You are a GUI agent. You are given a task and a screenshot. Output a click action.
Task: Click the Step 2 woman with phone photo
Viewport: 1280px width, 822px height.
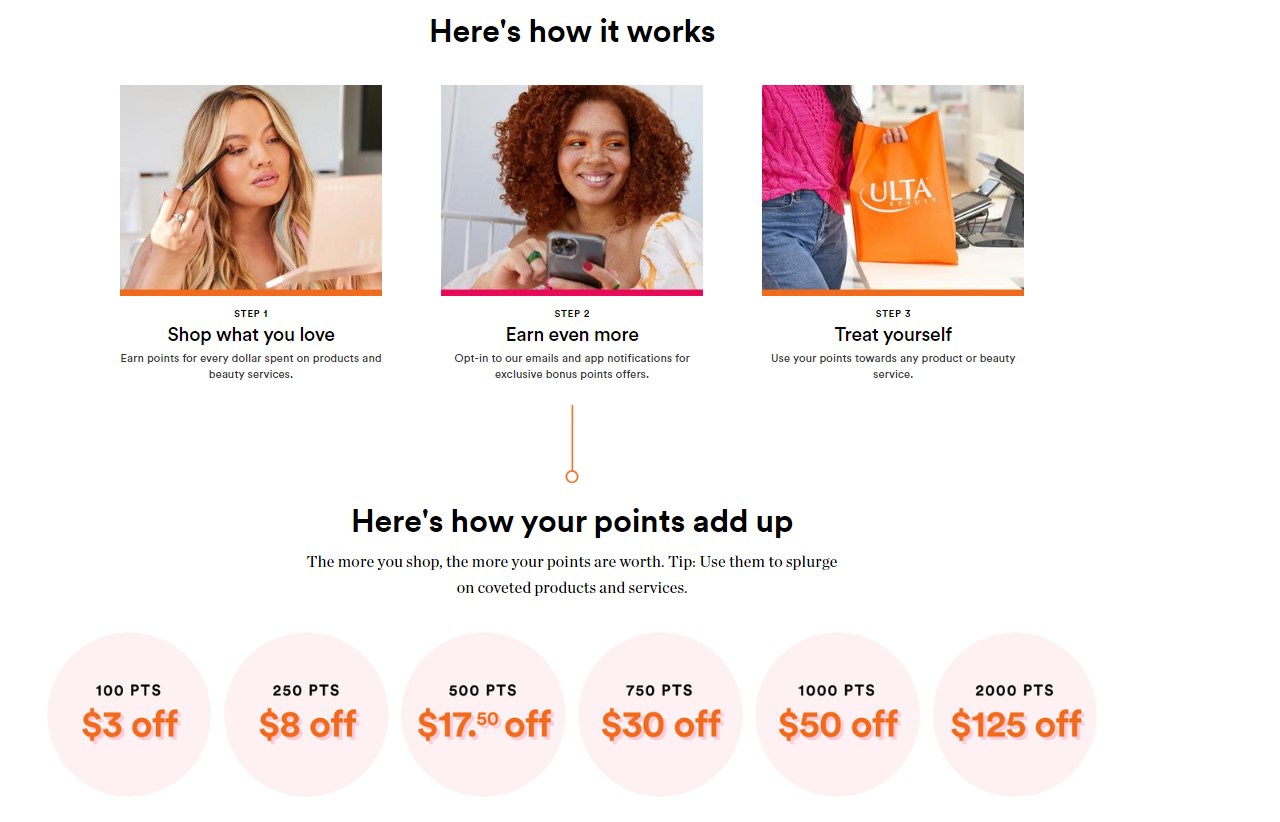pos(572,190)
